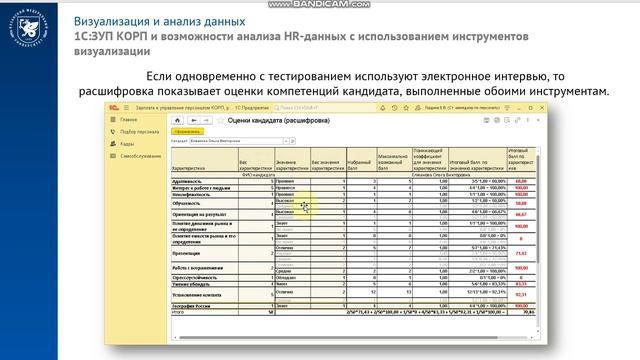Select the Стрессоустойчивость cell

tap(204, 278)
